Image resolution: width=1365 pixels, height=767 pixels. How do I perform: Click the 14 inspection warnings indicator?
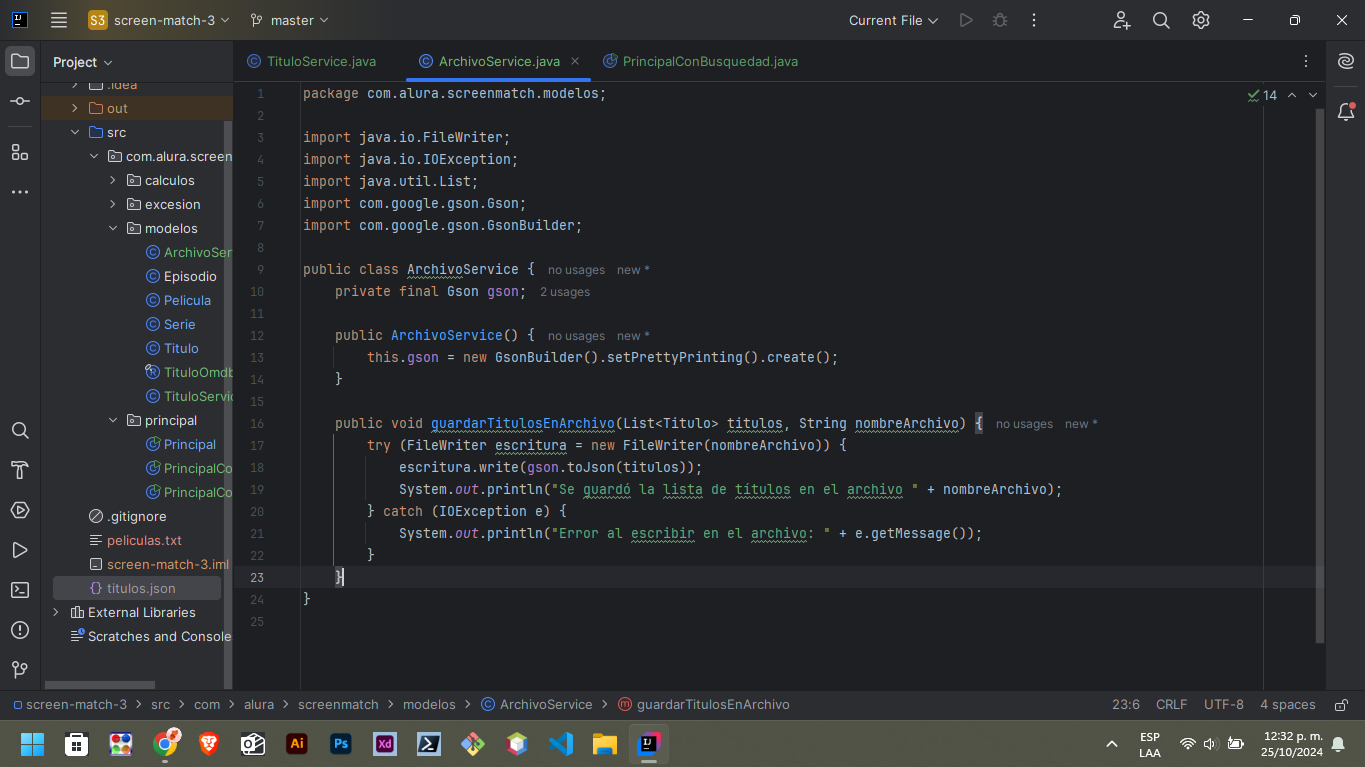(1262, 95)
